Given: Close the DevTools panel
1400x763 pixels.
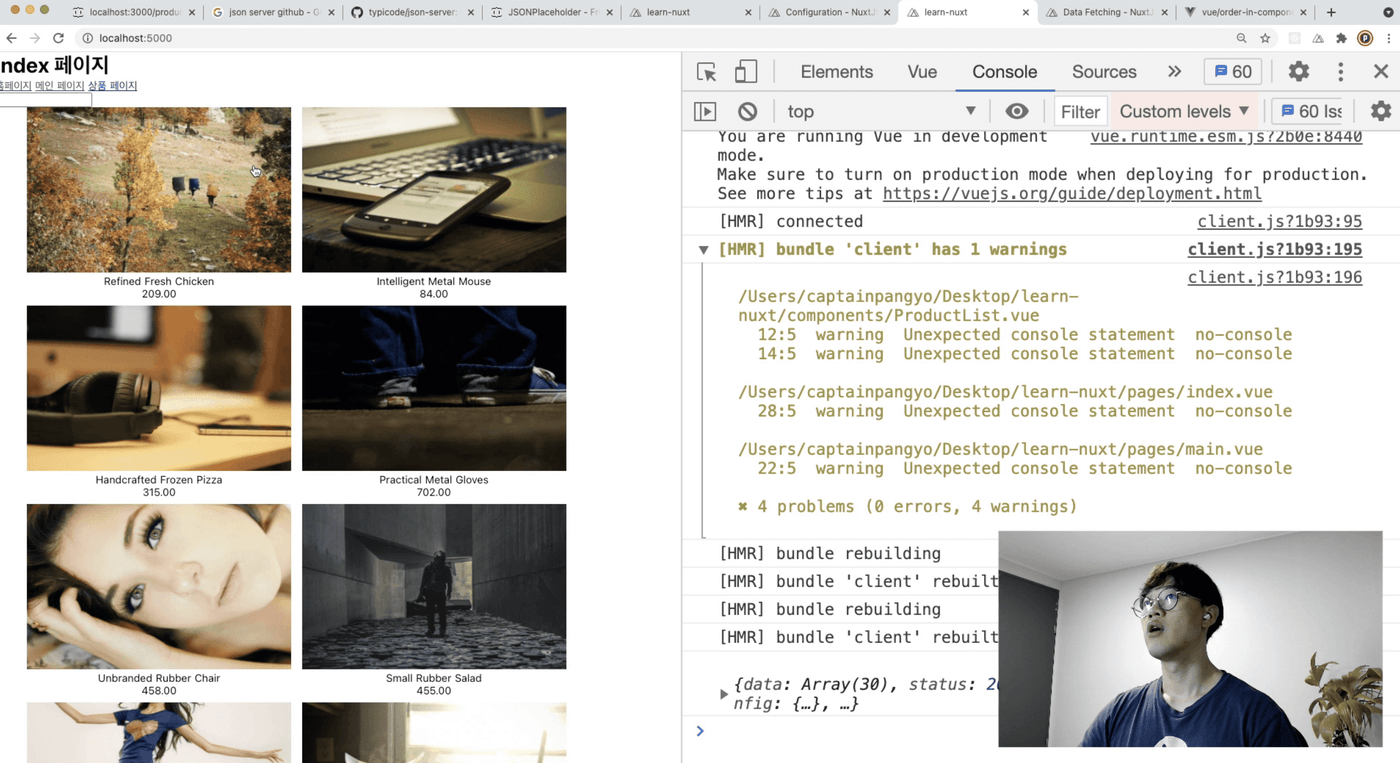Looking at the screenshot, I should [1381, 72].
